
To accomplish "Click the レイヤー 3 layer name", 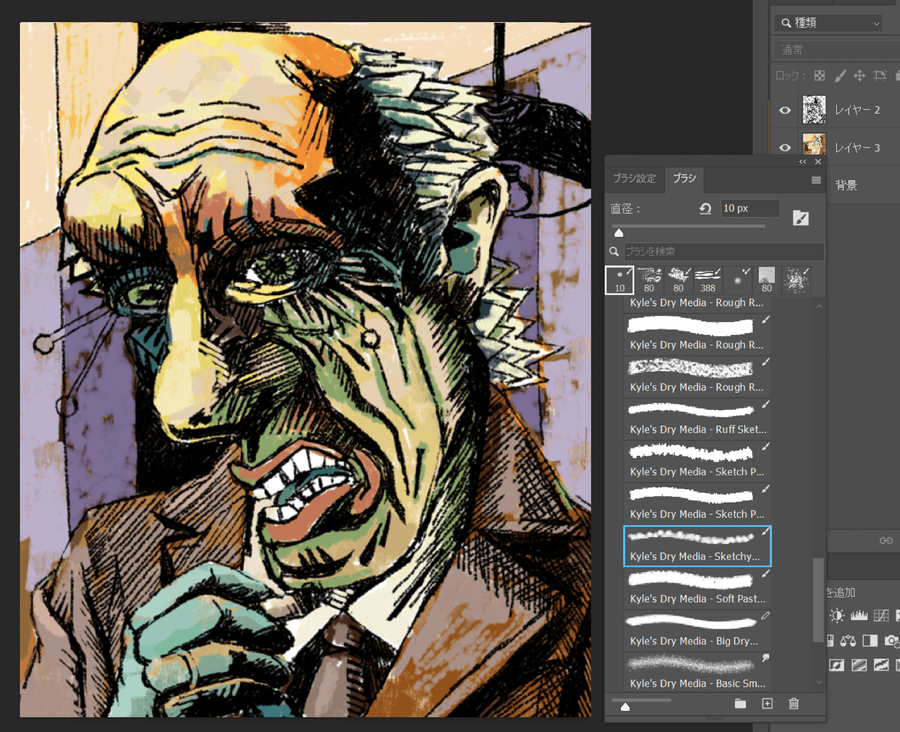I will point(857,148).
